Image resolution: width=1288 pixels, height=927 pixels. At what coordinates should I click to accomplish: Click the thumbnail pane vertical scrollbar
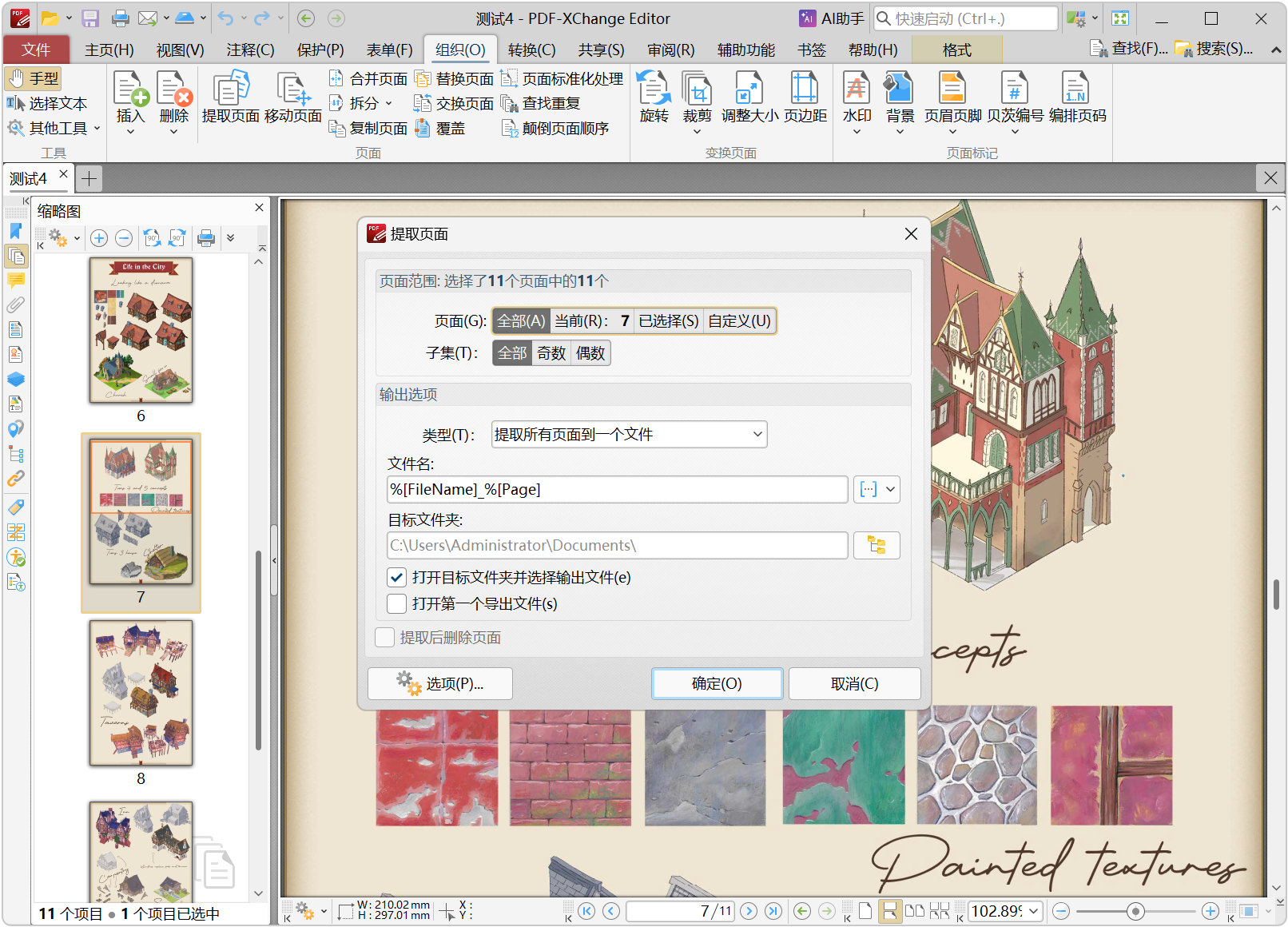(x=258, y=650)
